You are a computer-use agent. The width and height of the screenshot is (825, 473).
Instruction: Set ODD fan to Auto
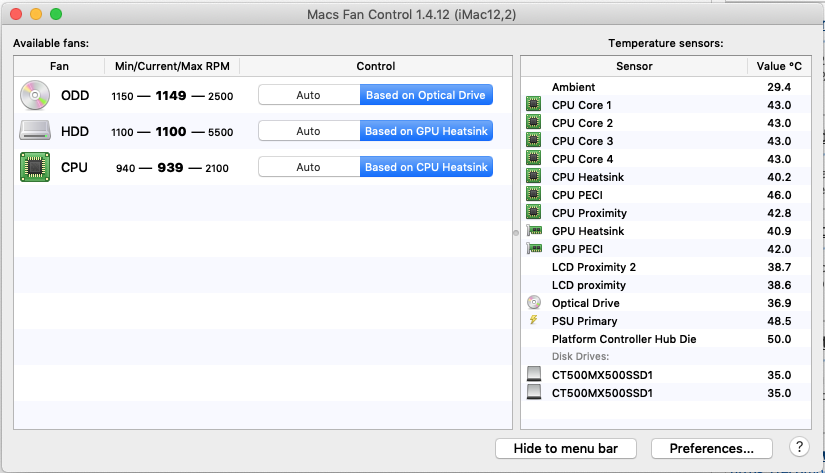click(x=309, y=95)
